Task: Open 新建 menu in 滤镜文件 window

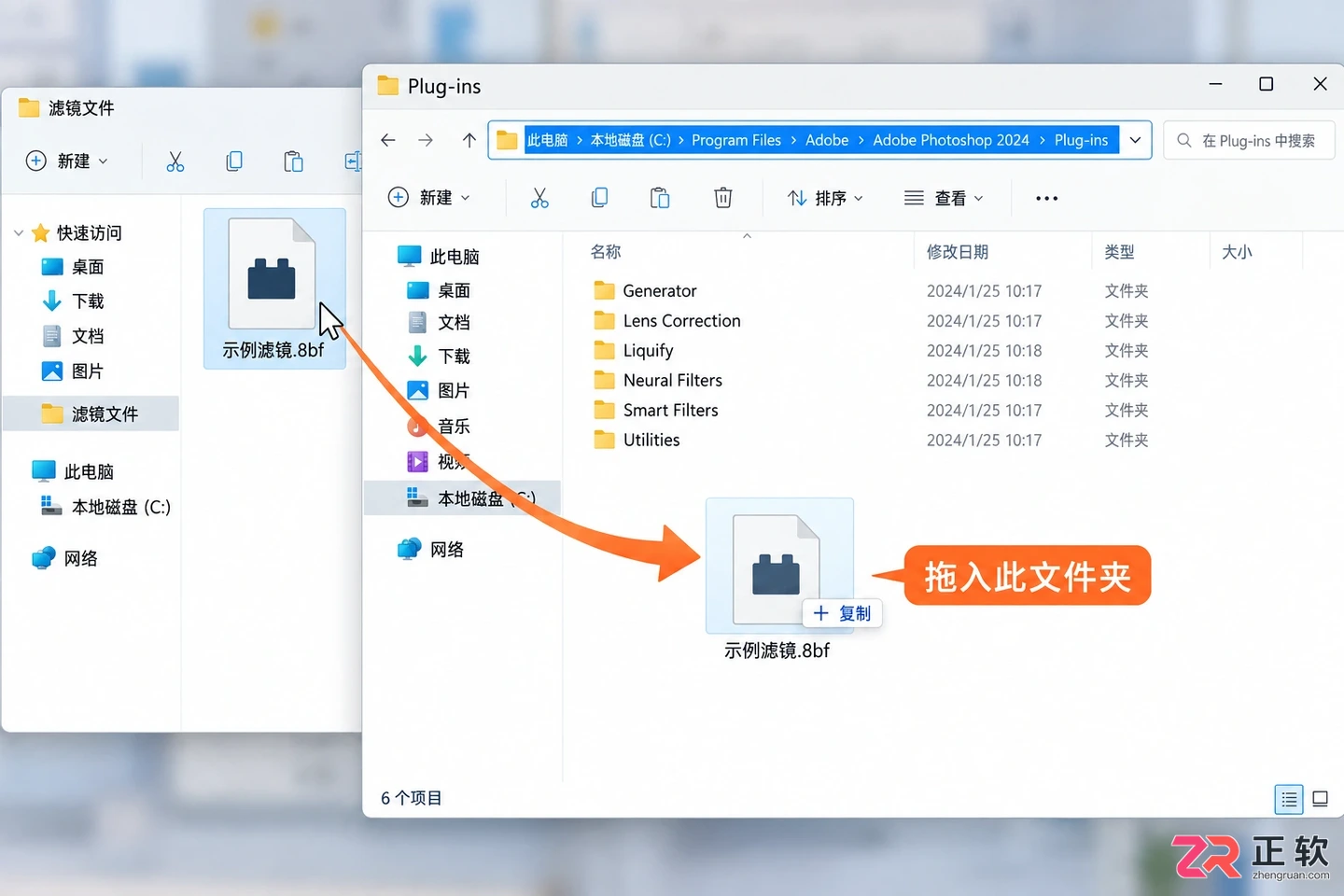Action: pyautogui.click(x=67, y=161)
